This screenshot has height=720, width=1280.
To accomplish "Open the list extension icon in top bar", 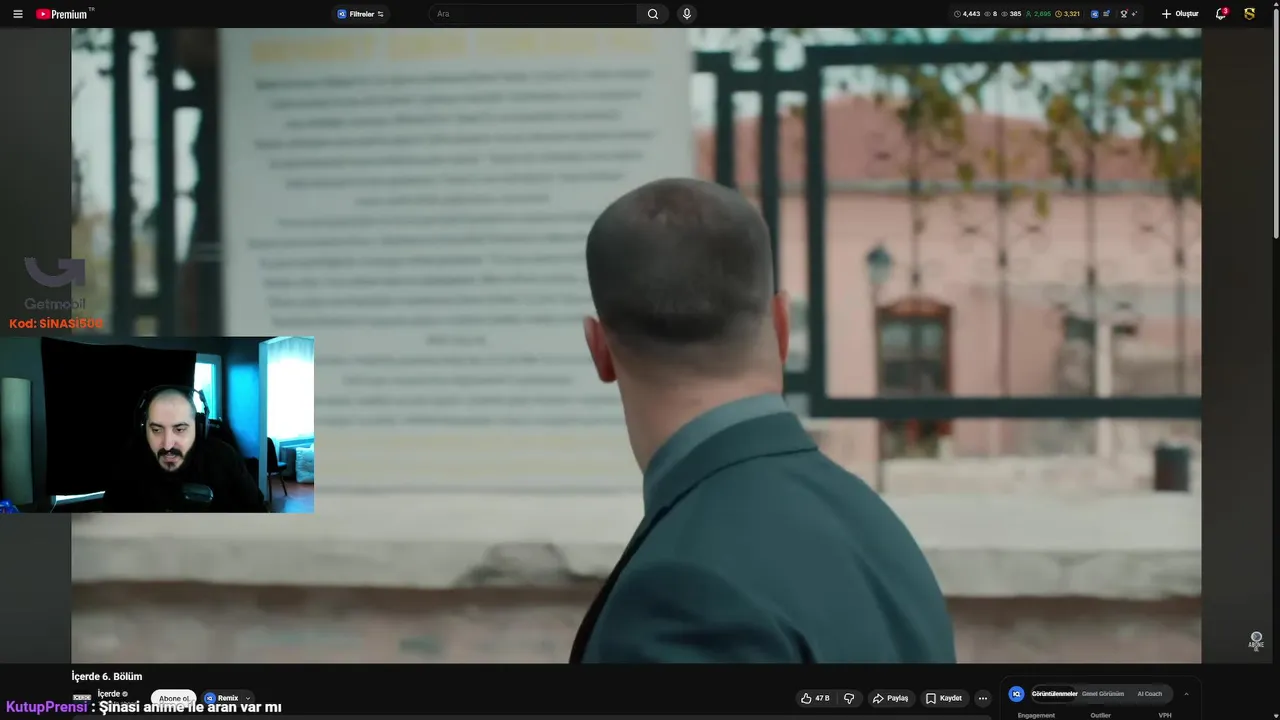I will pyautogui.click(x=1107, y=14).
